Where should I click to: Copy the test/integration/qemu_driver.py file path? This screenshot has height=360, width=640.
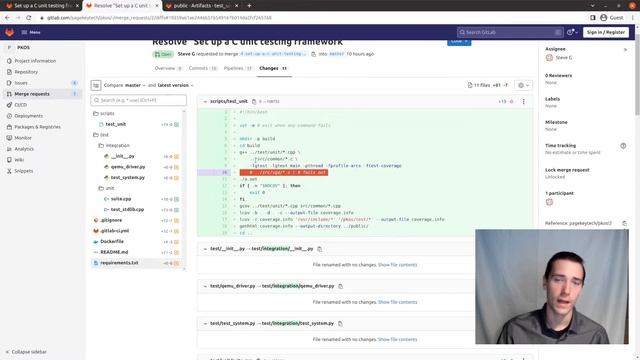340,286
